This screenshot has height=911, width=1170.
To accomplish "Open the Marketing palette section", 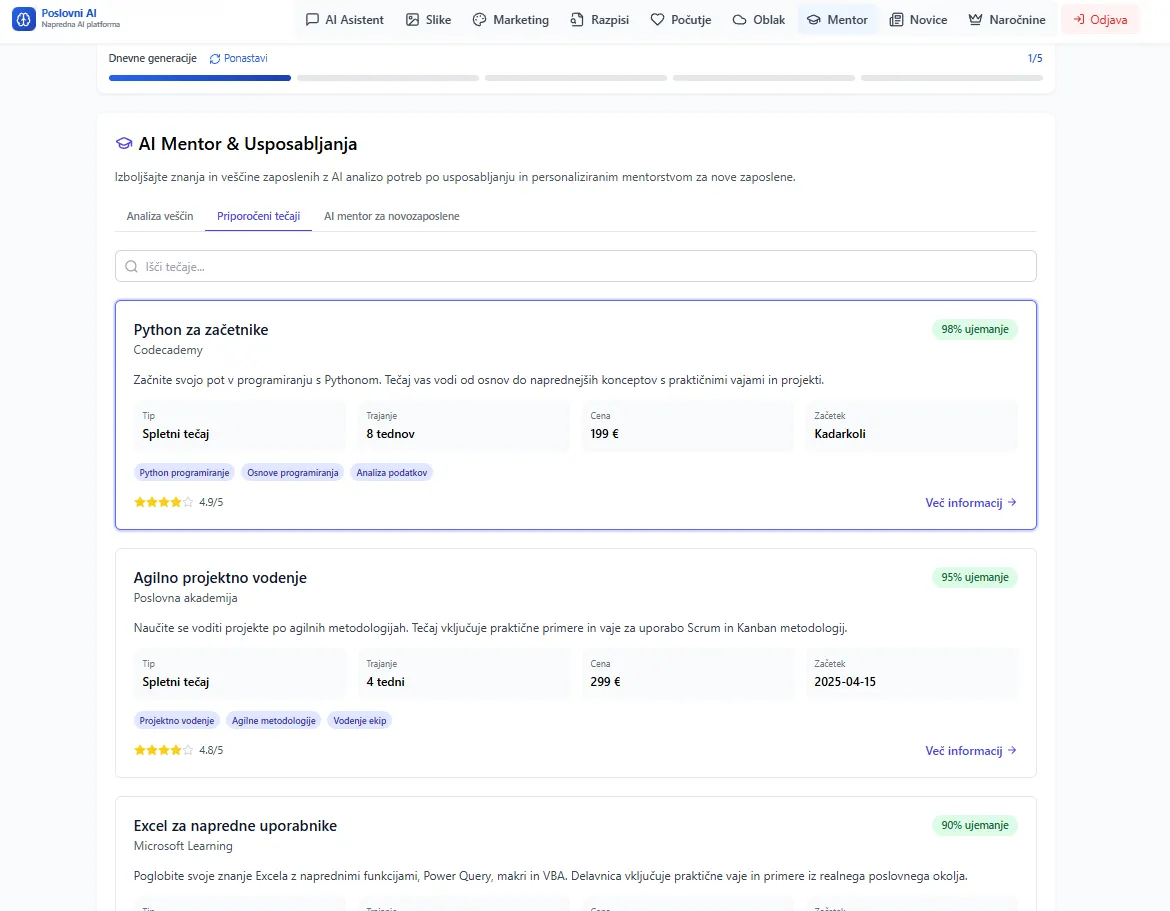I will pos(510,19).
